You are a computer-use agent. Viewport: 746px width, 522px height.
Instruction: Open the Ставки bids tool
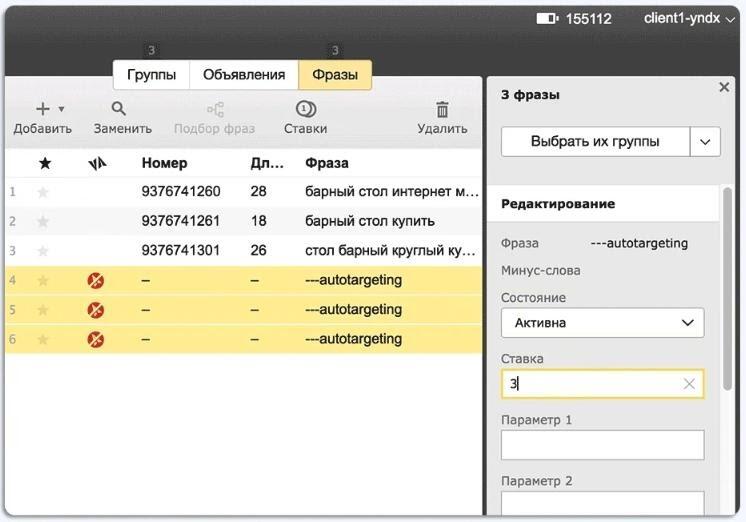305,118
